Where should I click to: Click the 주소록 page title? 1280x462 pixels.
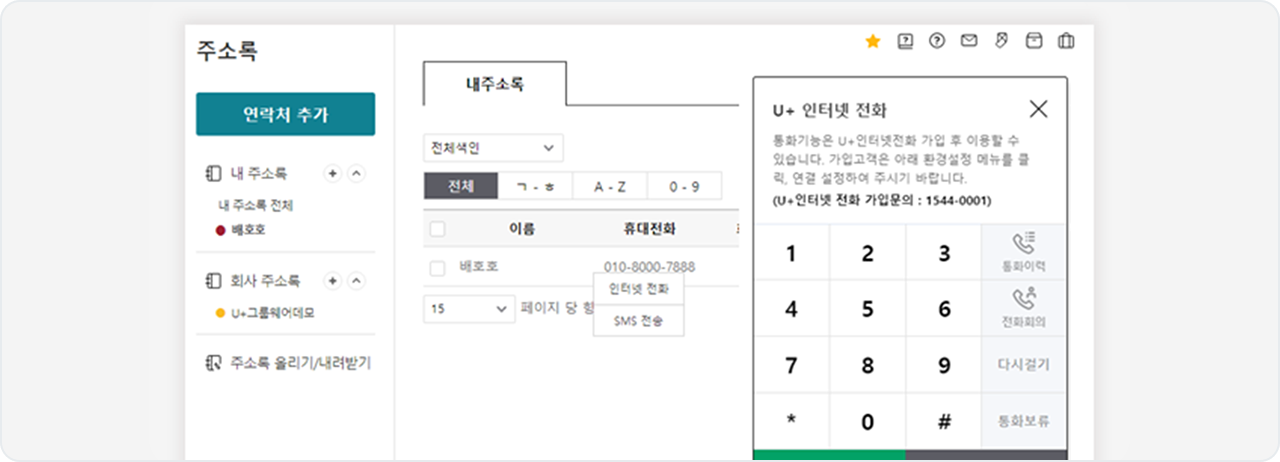click(227, 52)
